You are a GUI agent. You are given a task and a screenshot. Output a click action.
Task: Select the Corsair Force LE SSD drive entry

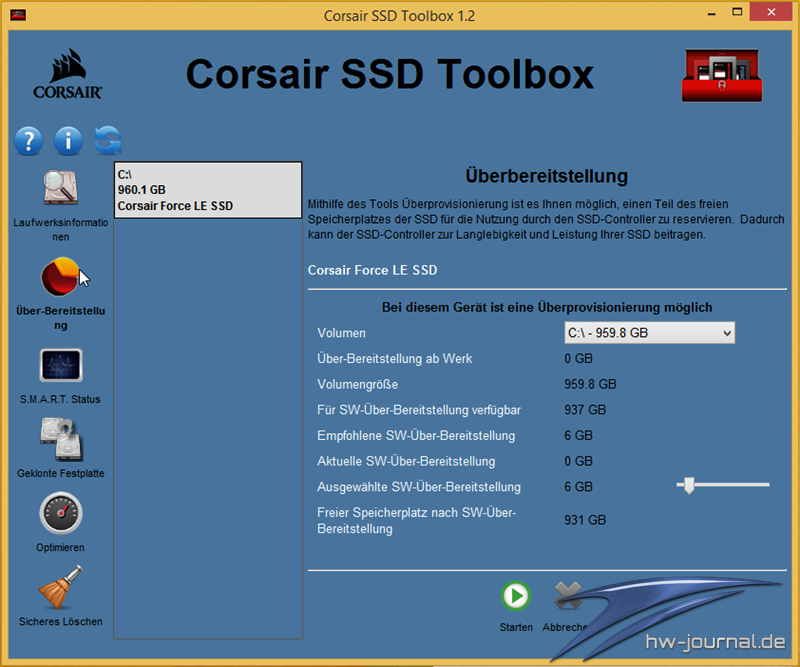(x=208, y=190)
